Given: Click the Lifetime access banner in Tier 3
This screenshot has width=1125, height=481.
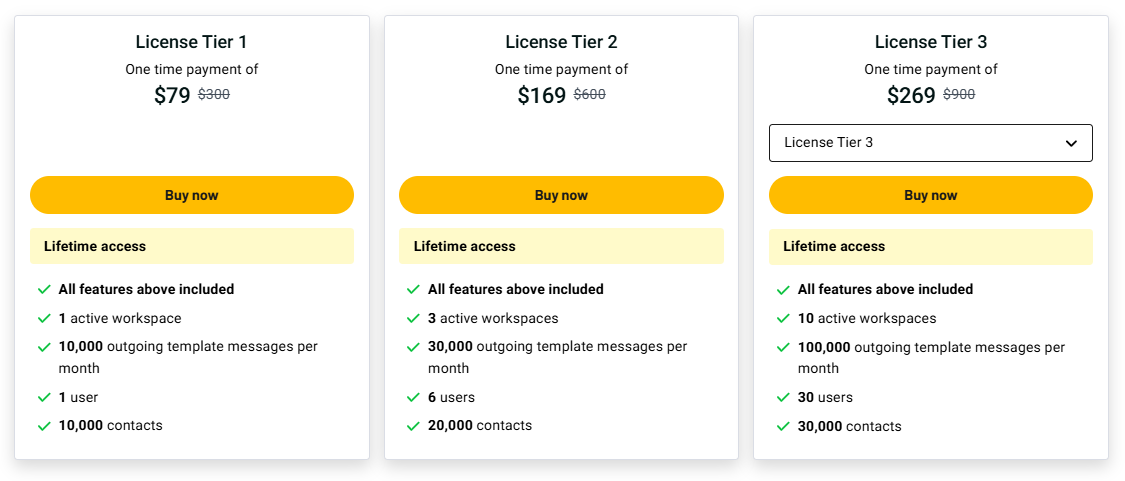Looking at the screenshot, I should point(930,246).
